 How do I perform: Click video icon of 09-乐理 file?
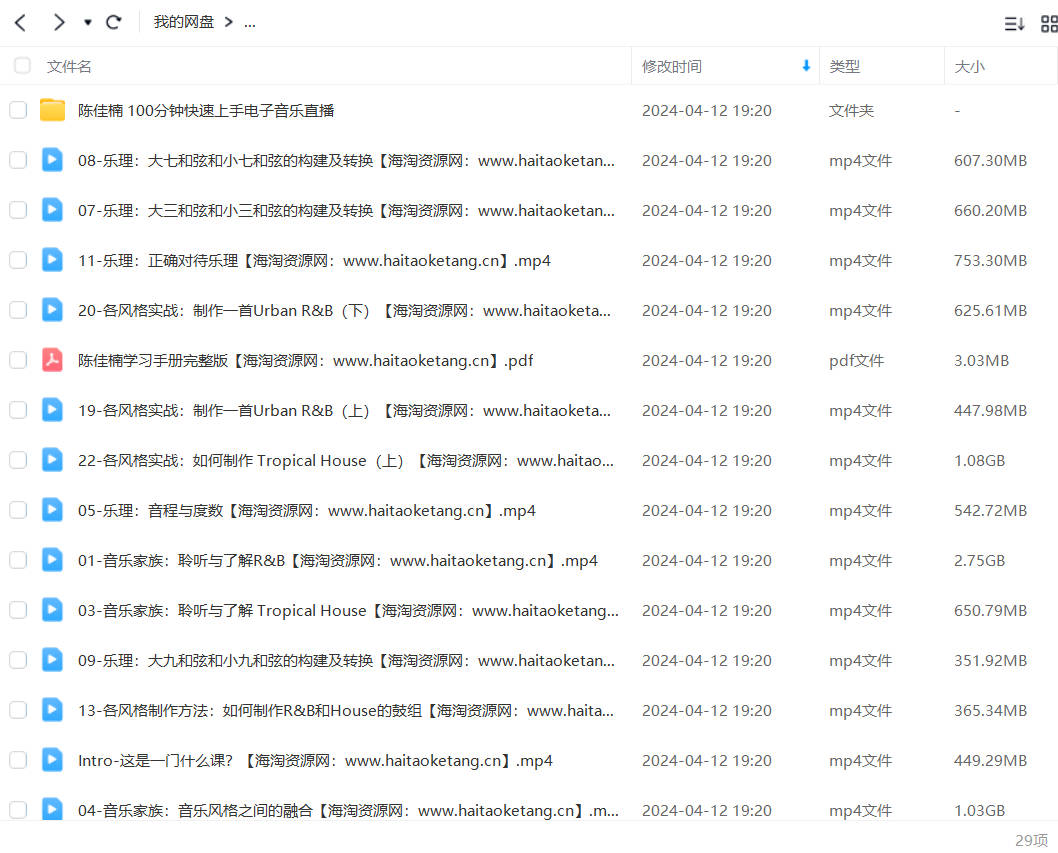pos(52,659)
